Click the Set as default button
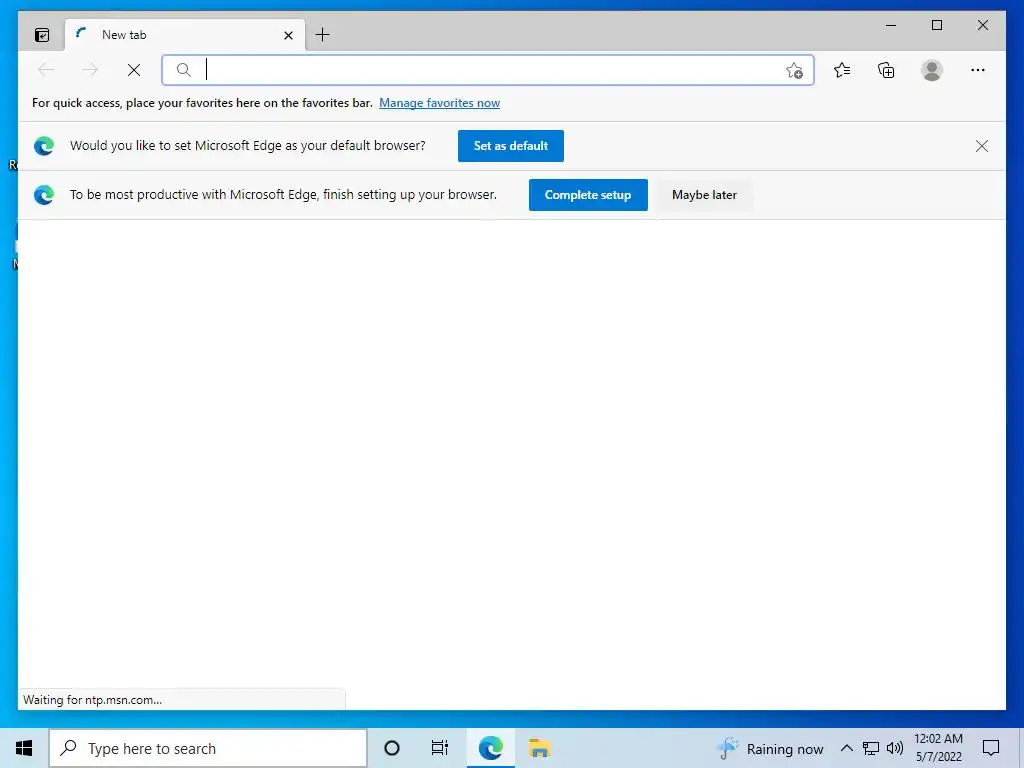This screenshot has width=1024, height=768. pos(511,146)
